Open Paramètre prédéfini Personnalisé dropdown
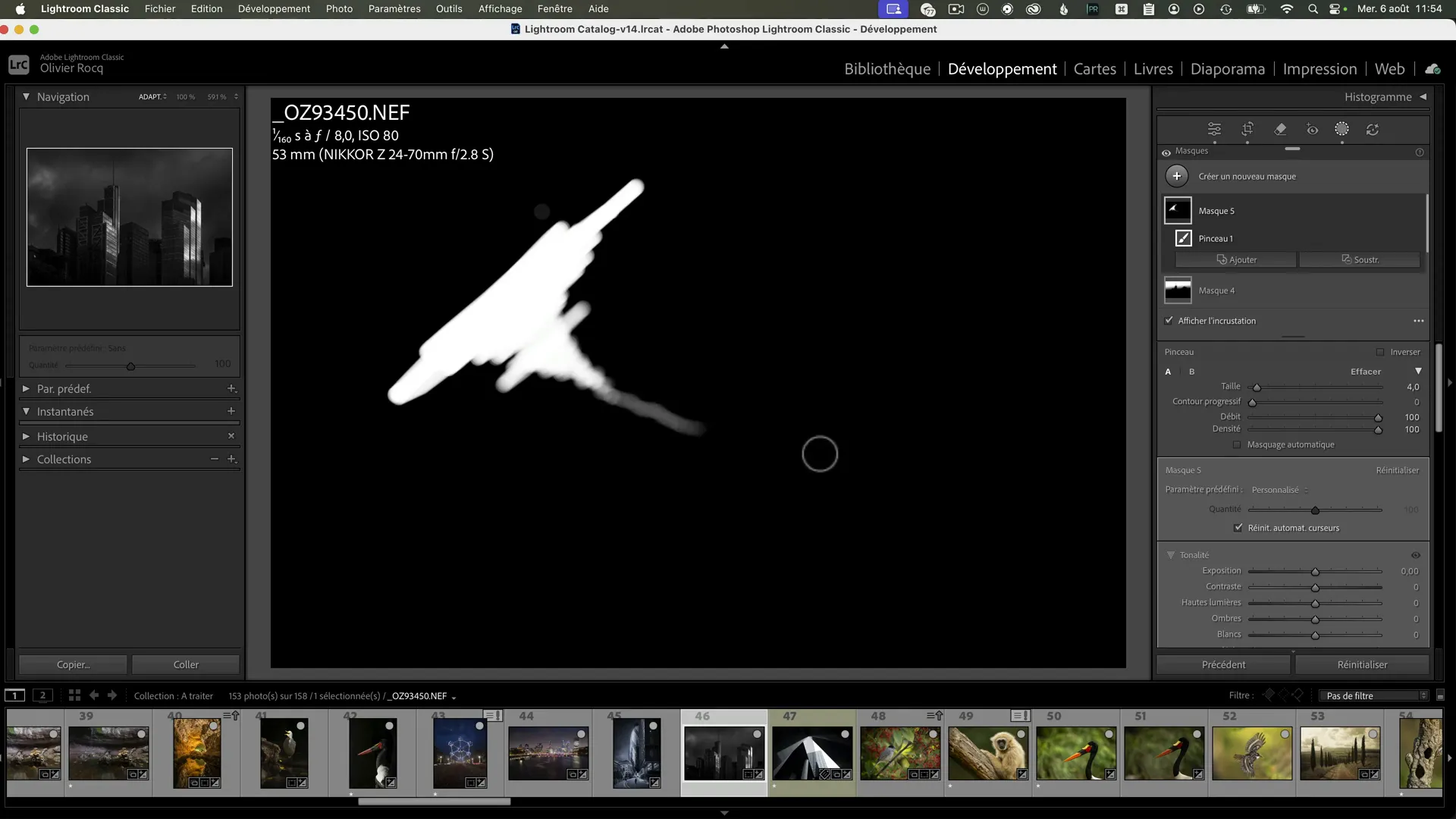This screenshot has height=819, width=1456. (x=1280, y=490)
